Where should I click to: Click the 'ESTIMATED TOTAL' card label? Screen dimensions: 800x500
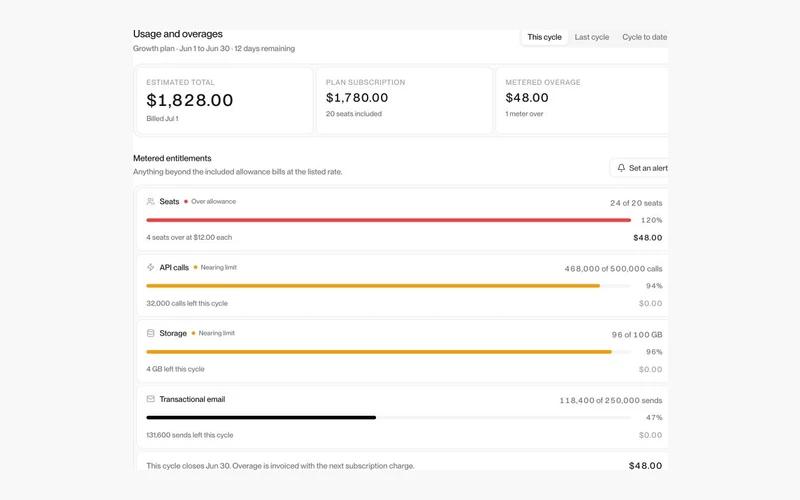tap(181, 82)
